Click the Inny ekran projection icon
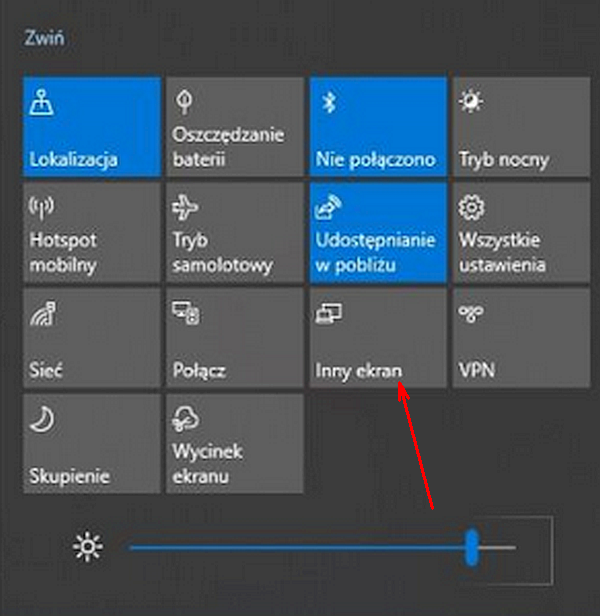Viewport: 600px width, 616px height. click(x=328, y=313)
